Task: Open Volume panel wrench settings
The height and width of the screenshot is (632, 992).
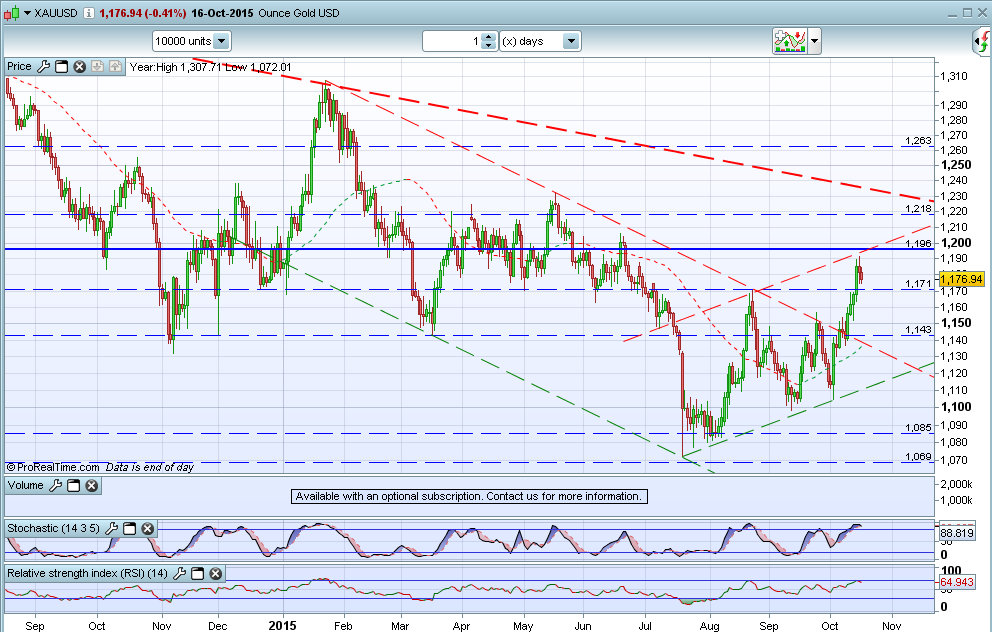Action: 56,486
